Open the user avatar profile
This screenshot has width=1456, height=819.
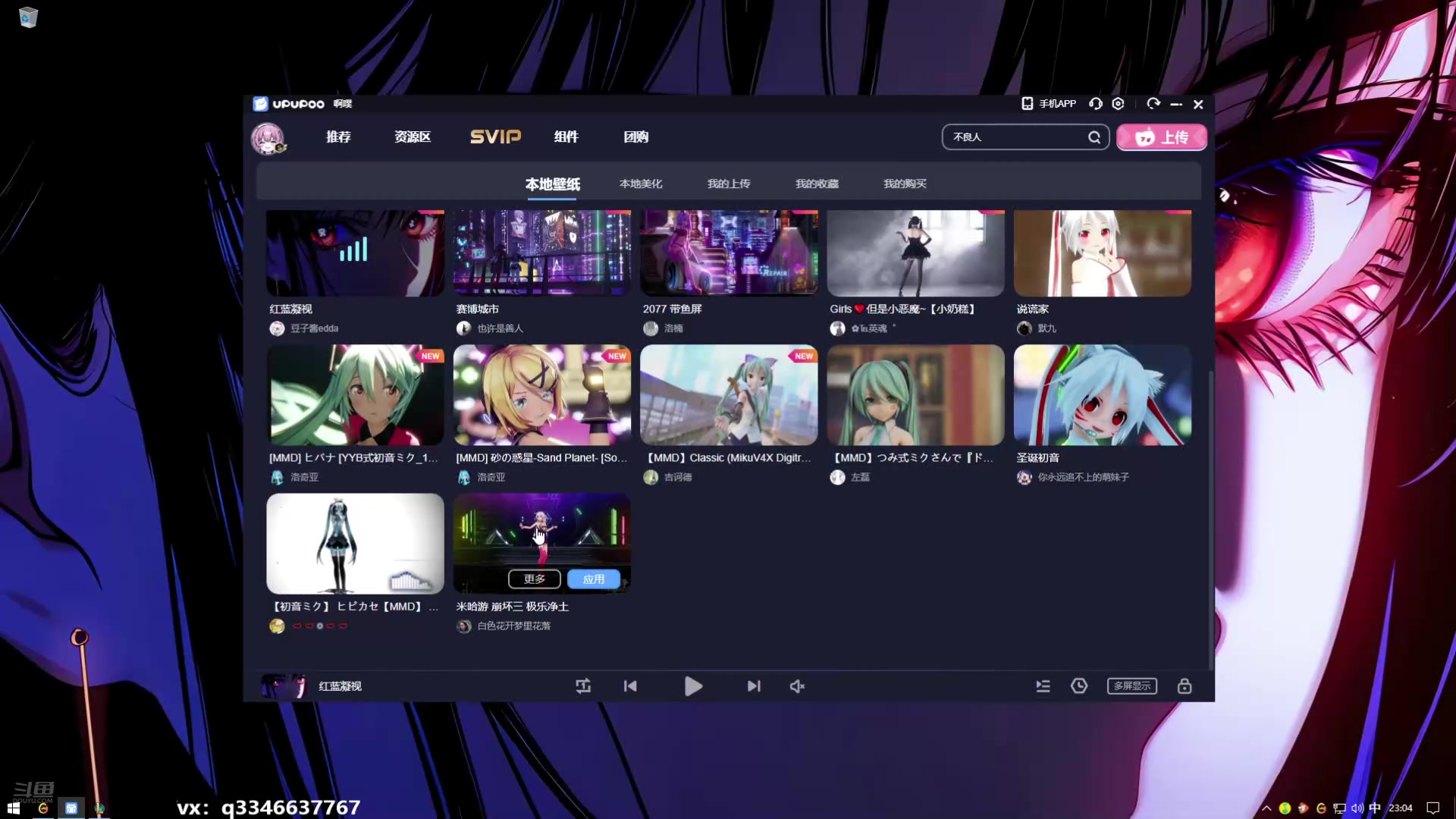click(x=268, y=138)
